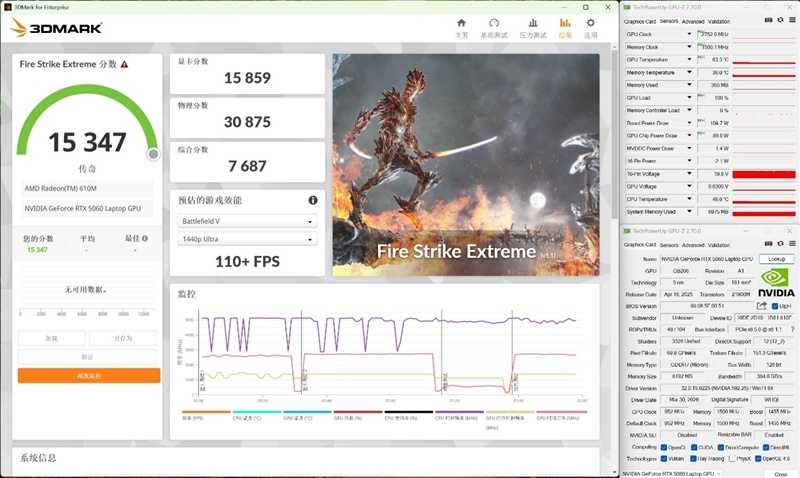Click the grey knob on the score gauge
This screenshot has height=478, width=800.
[153, 154]
